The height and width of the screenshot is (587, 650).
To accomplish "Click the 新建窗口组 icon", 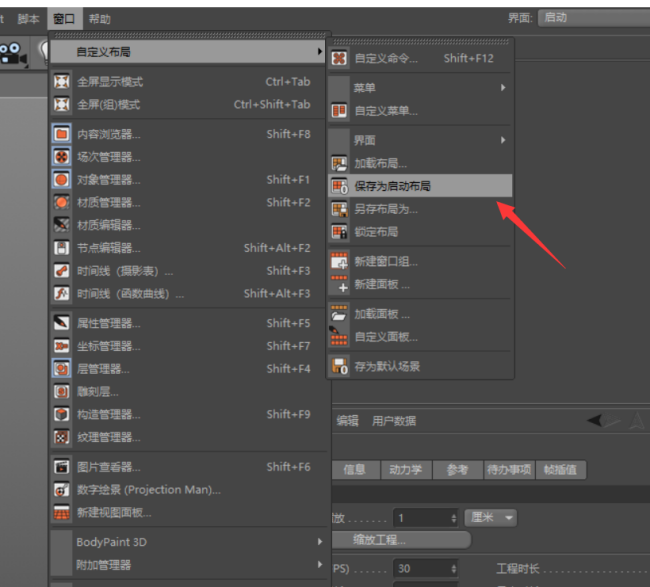I will click(x=339, y=261).
